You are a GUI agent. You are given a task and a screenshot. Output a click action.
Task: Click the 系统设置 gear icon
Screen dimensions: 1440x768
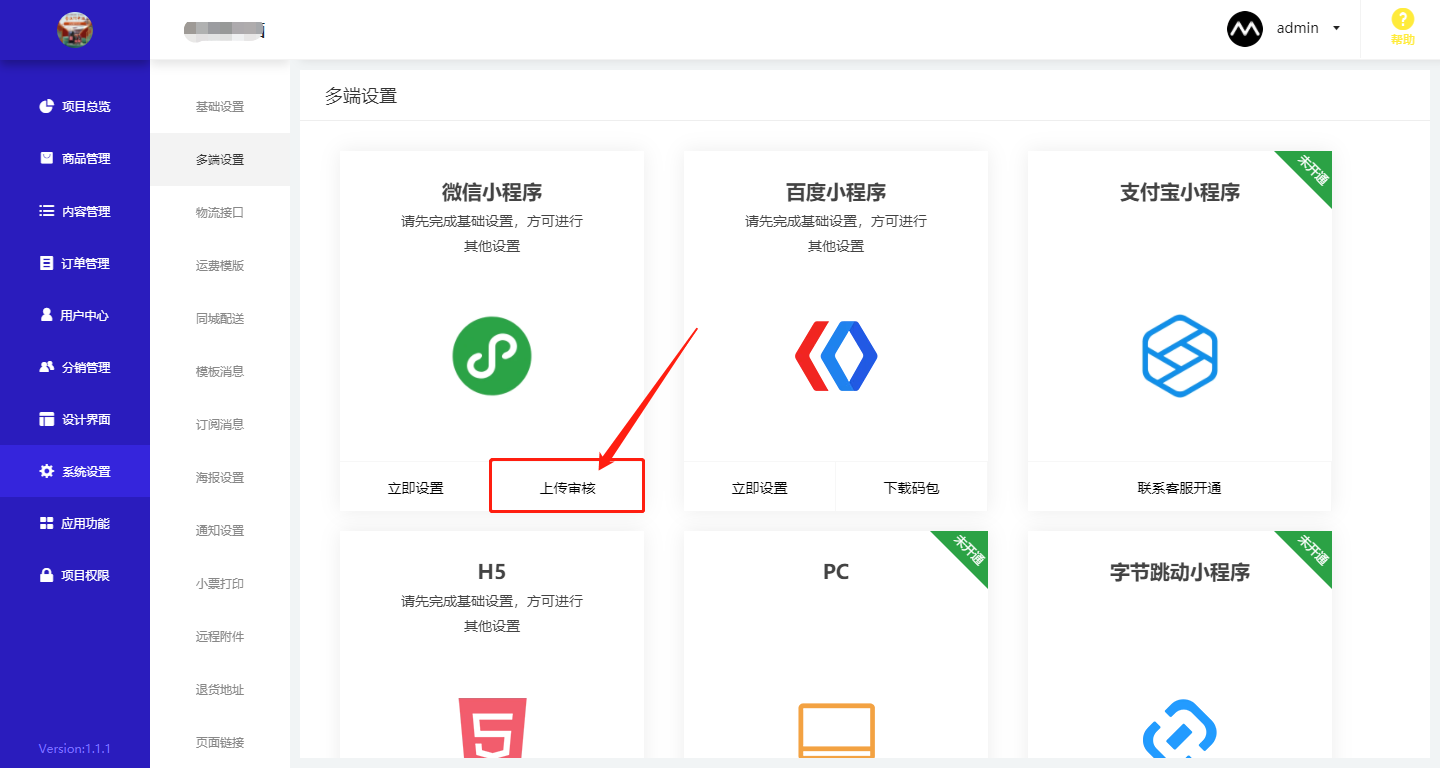click(46, 471)
